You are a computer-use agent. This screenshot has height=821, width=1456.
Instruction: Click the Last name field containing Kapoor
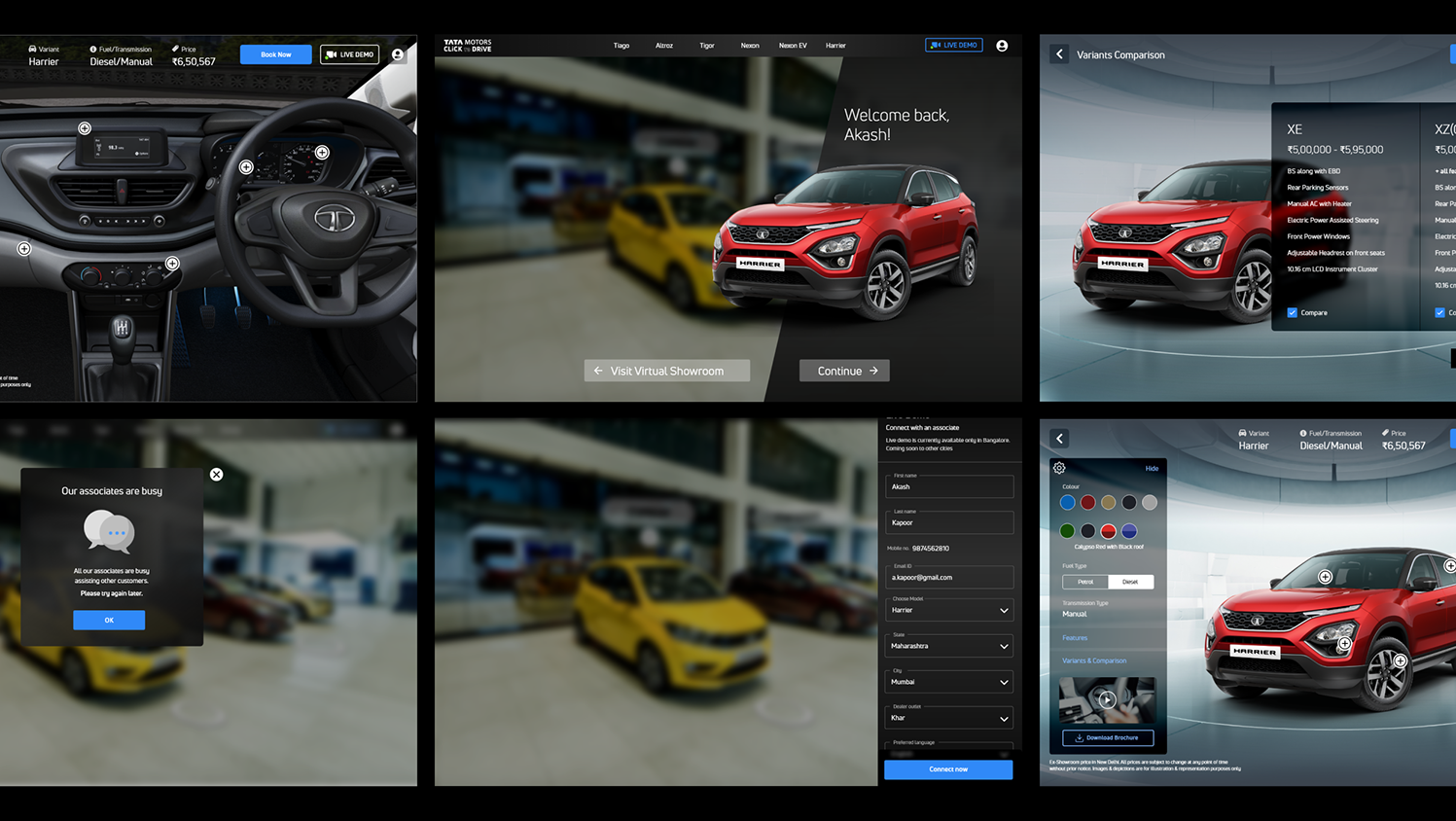949,521
